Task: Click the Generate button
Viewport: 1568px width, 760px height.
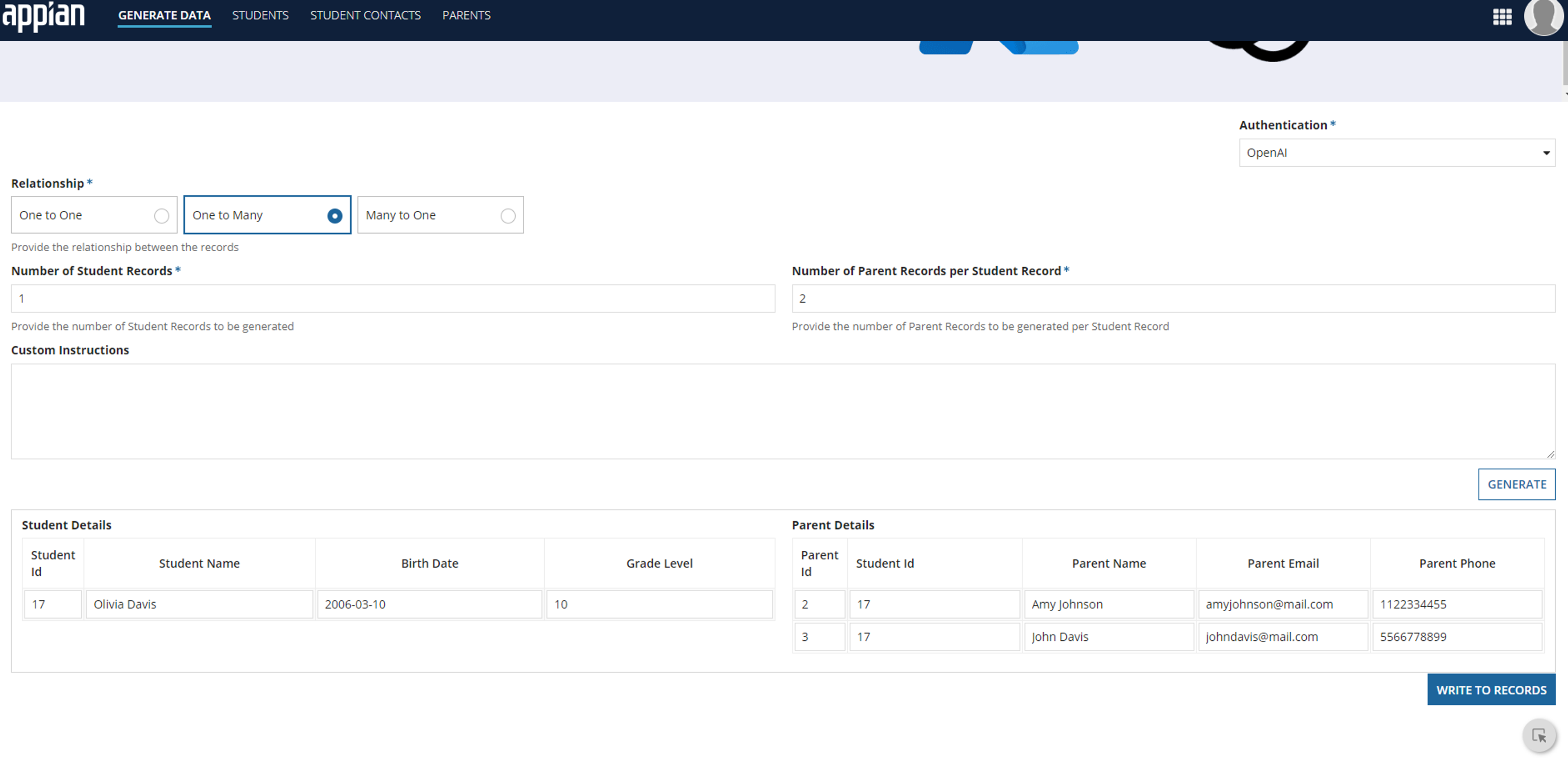Action: 1516,484
